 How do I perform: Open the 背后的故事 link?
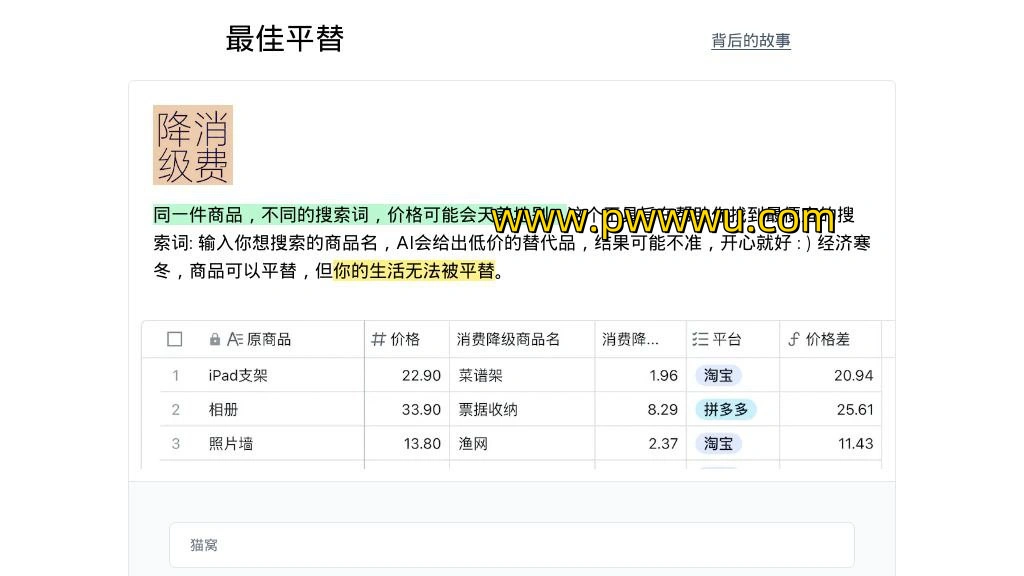tap(750, 40)
